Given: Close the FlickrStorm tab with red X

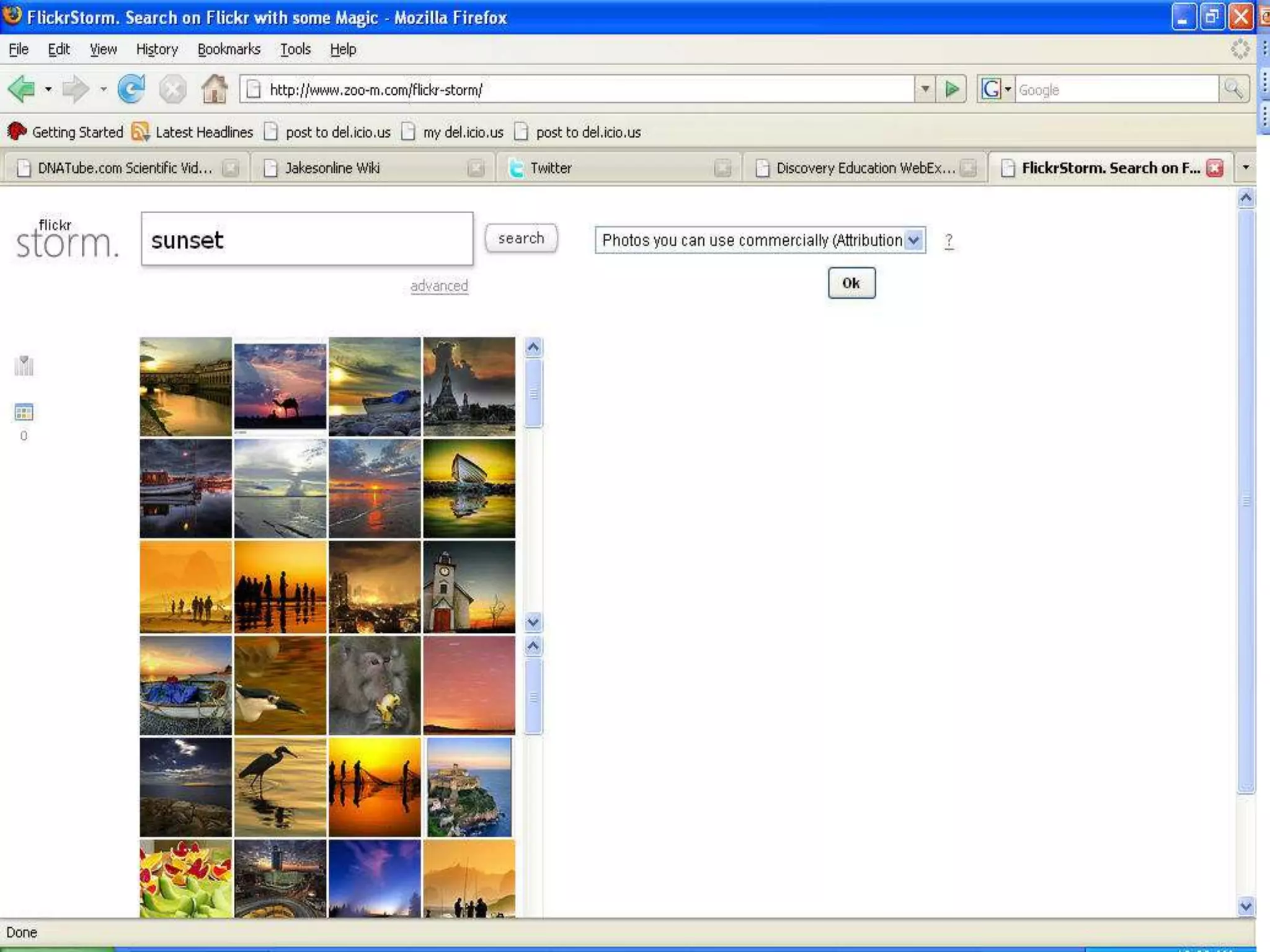Looking at the screenshot, I should 1215,168.
